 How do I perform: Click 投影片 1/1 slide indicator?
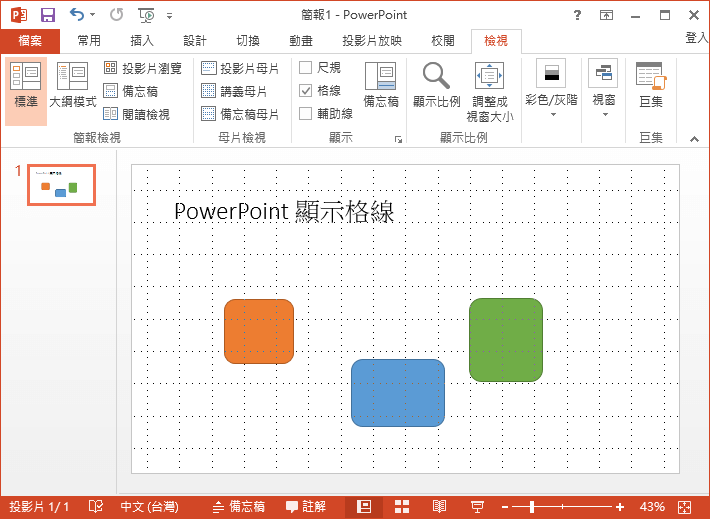click(39, 506)
